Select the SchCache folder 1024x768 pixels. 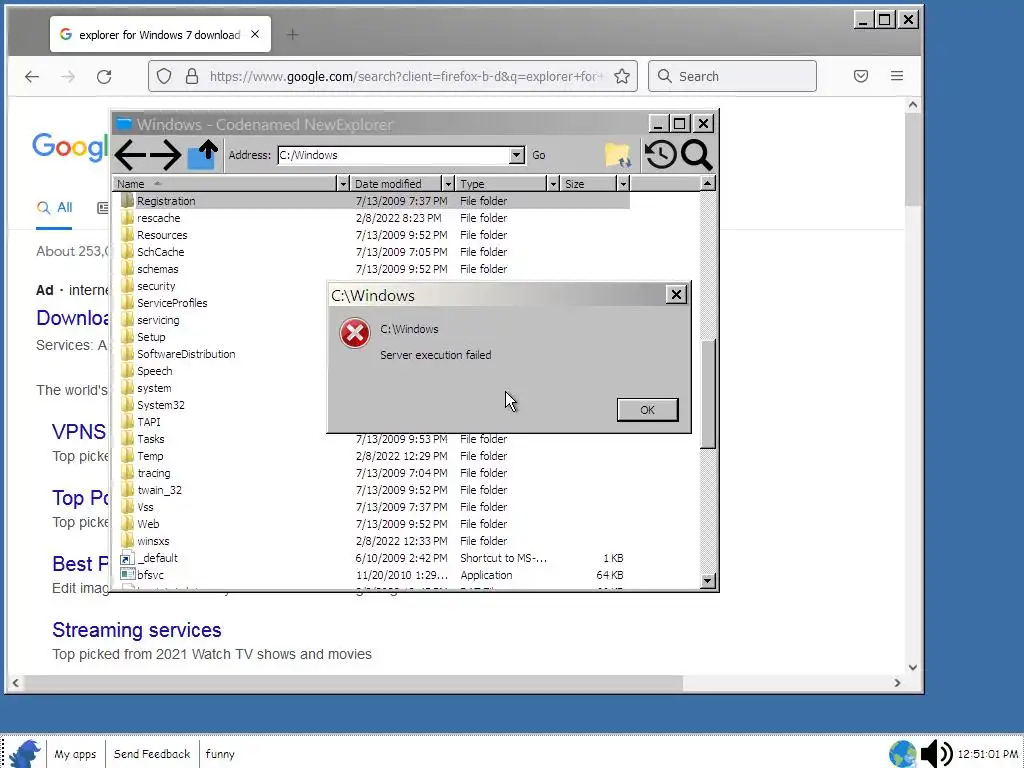coord(160,252)
